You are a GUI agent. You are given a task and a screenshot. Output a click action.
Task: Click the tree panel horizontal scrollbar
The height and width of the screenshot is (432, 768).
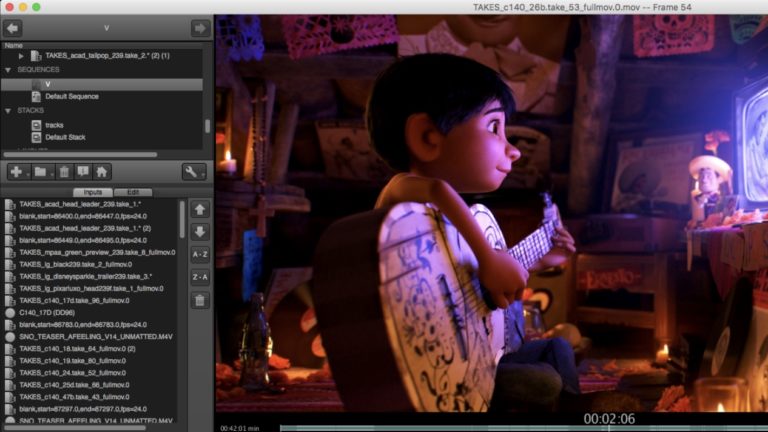pos(80,155)
